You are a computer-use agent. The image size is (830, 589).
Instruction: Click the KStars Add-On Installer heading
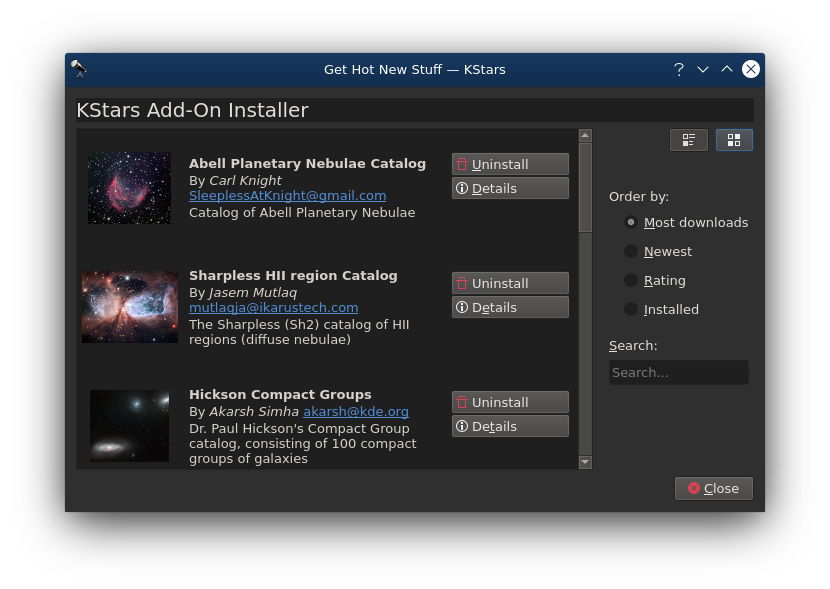pyautogui.click(x=192, y=110)
